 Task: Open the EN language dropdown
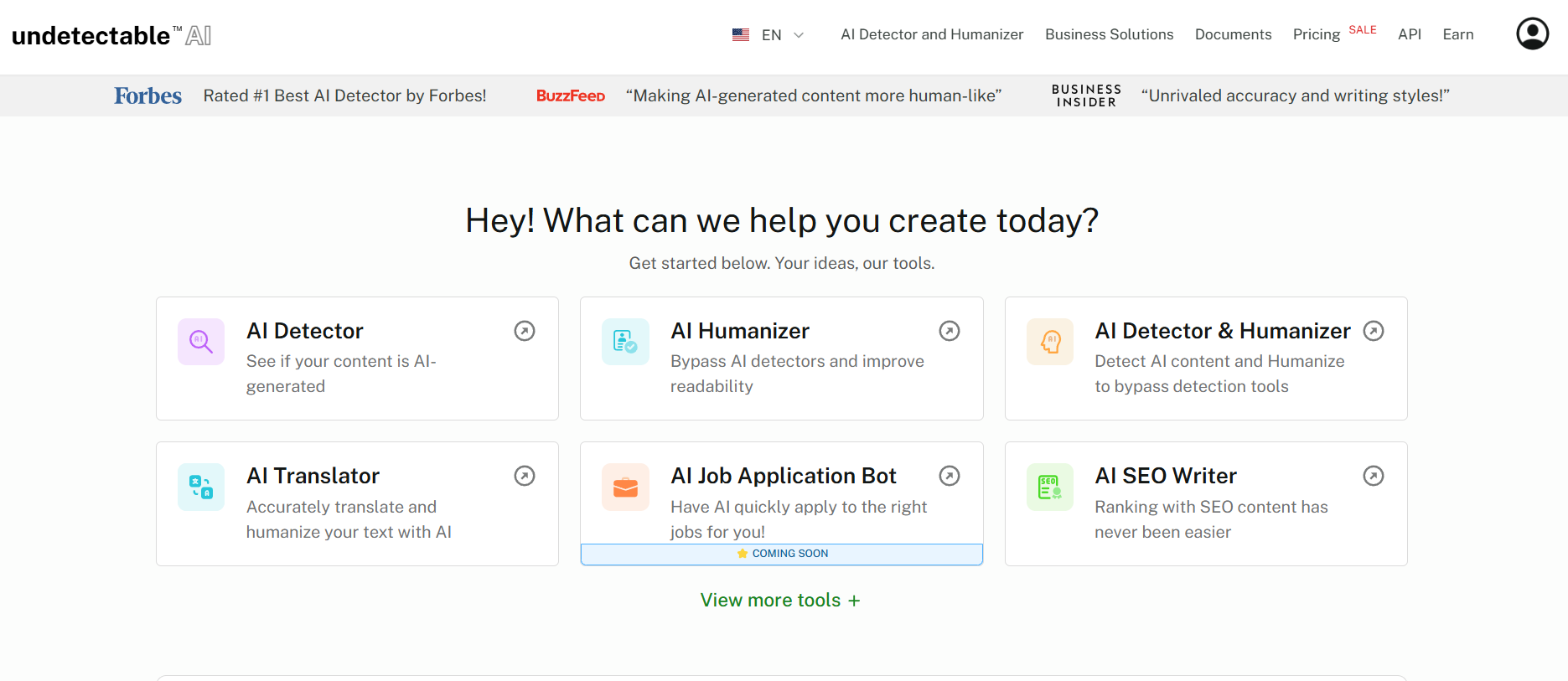(768, 35)
